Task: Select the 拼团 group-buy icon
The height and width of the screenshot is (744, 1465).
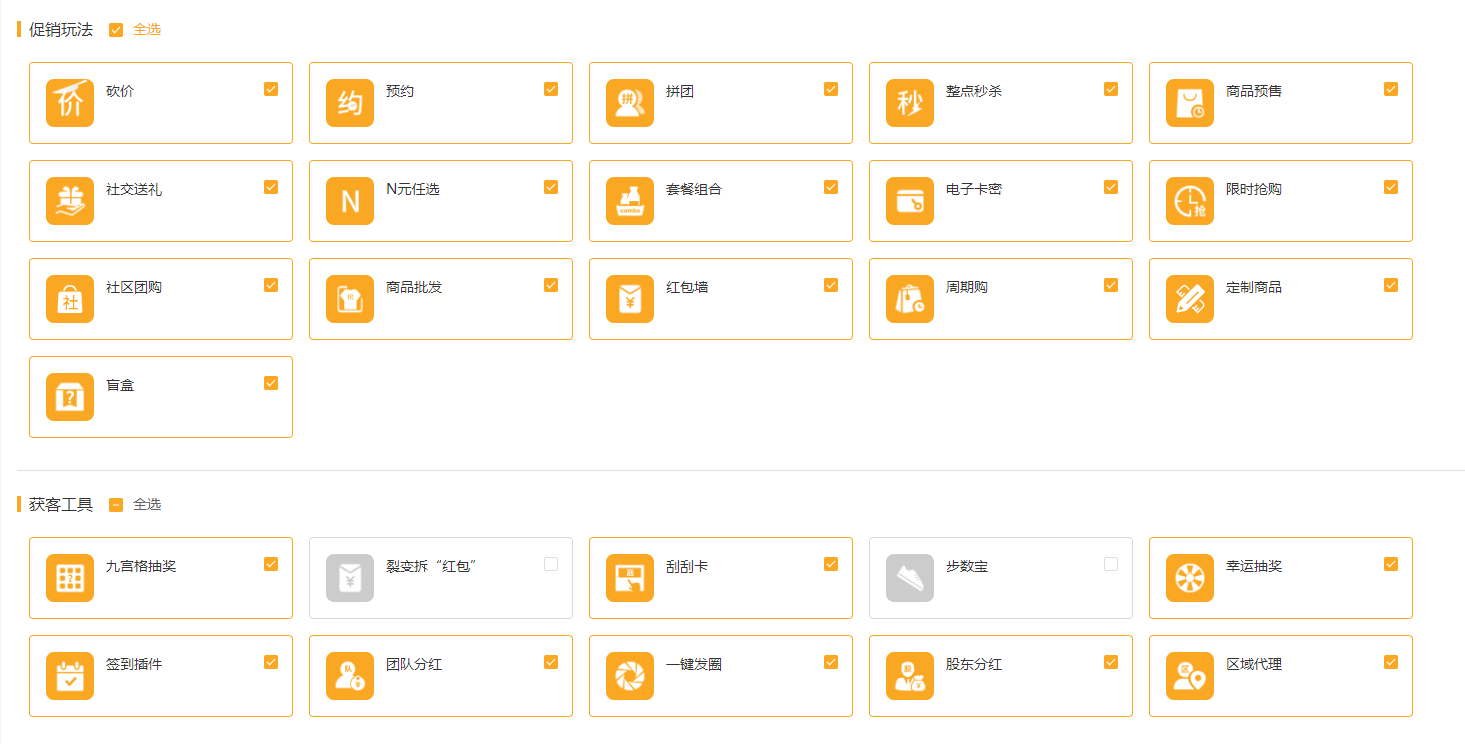Action: click(630, 103)
